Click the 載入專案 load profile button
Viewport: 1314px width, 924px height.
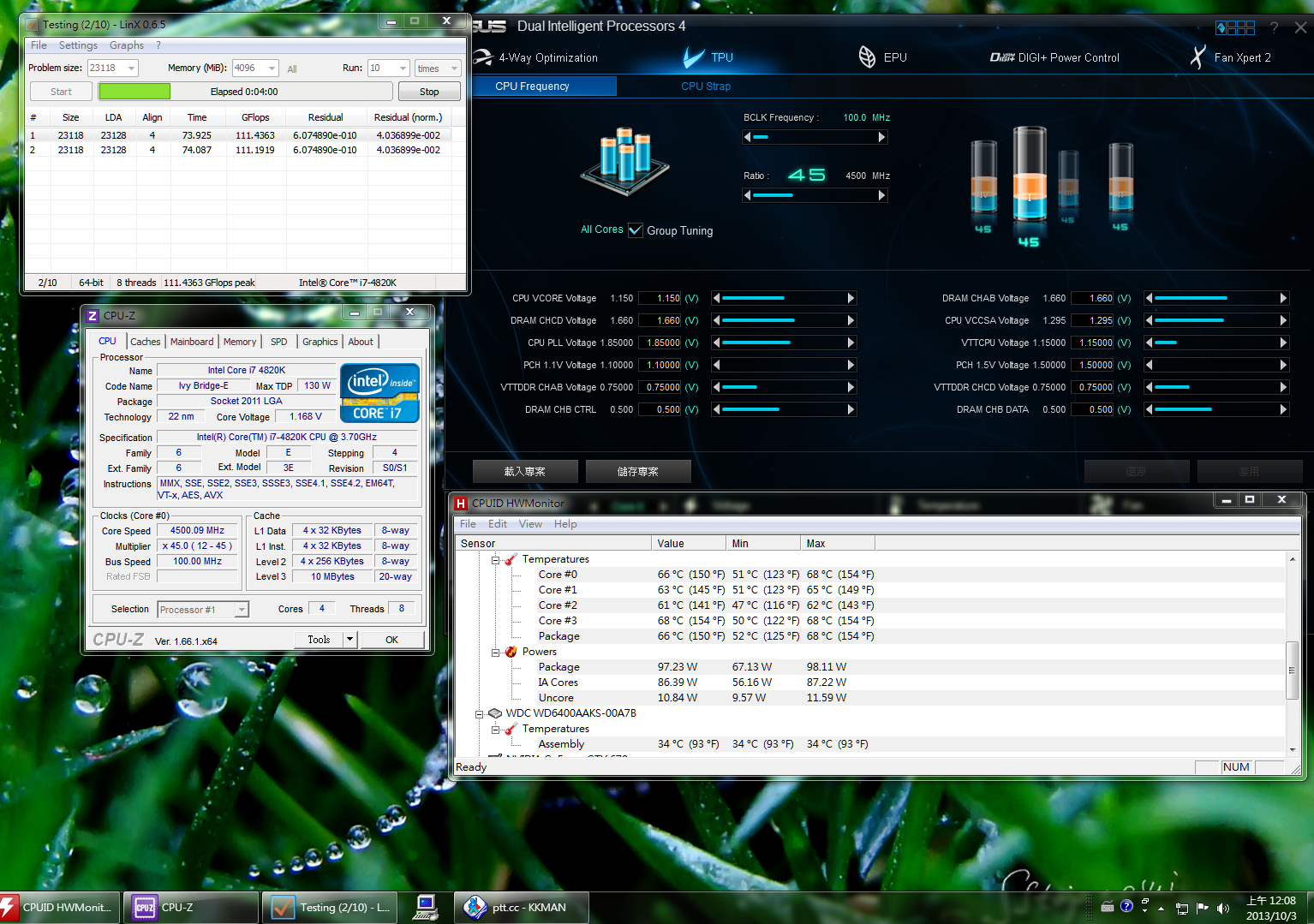tap(525, 472)
